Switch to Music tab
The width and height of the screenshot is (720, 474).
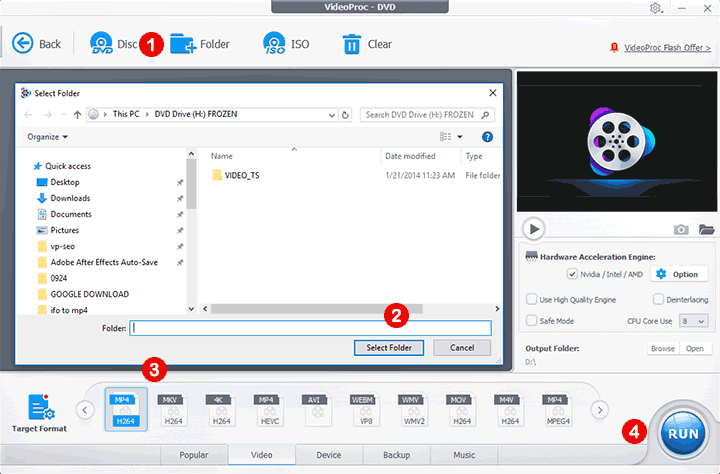pos(464,455)
